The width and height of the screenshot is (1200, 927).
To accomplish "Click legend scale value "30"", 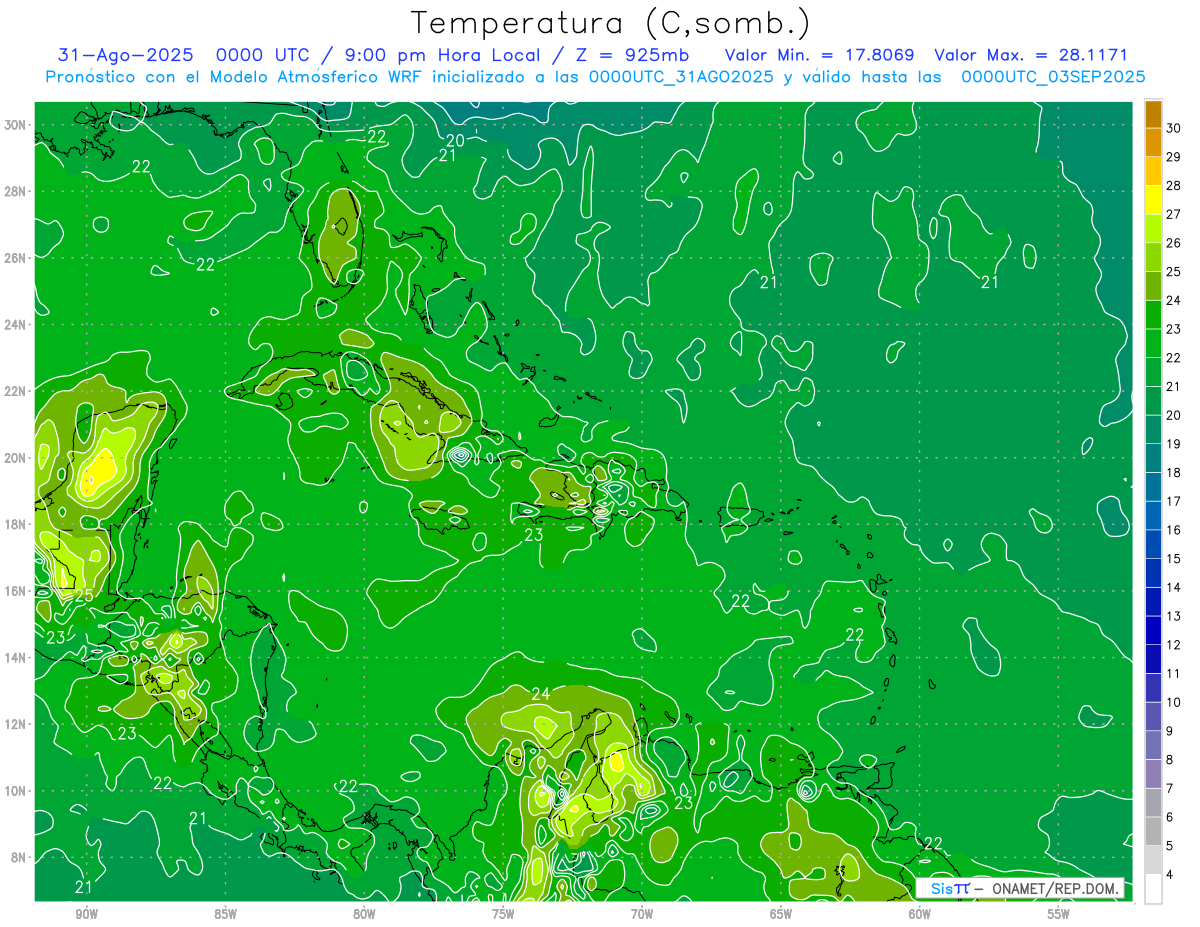I will [x=1173, y=127].
